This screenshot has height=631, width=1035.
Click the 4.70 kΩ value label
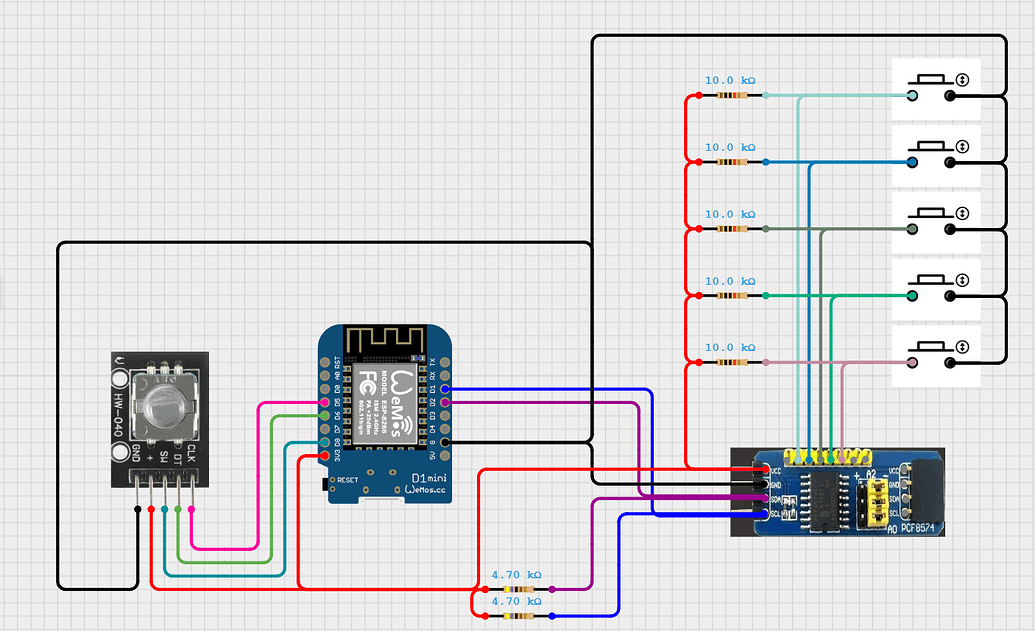point(519,574)
